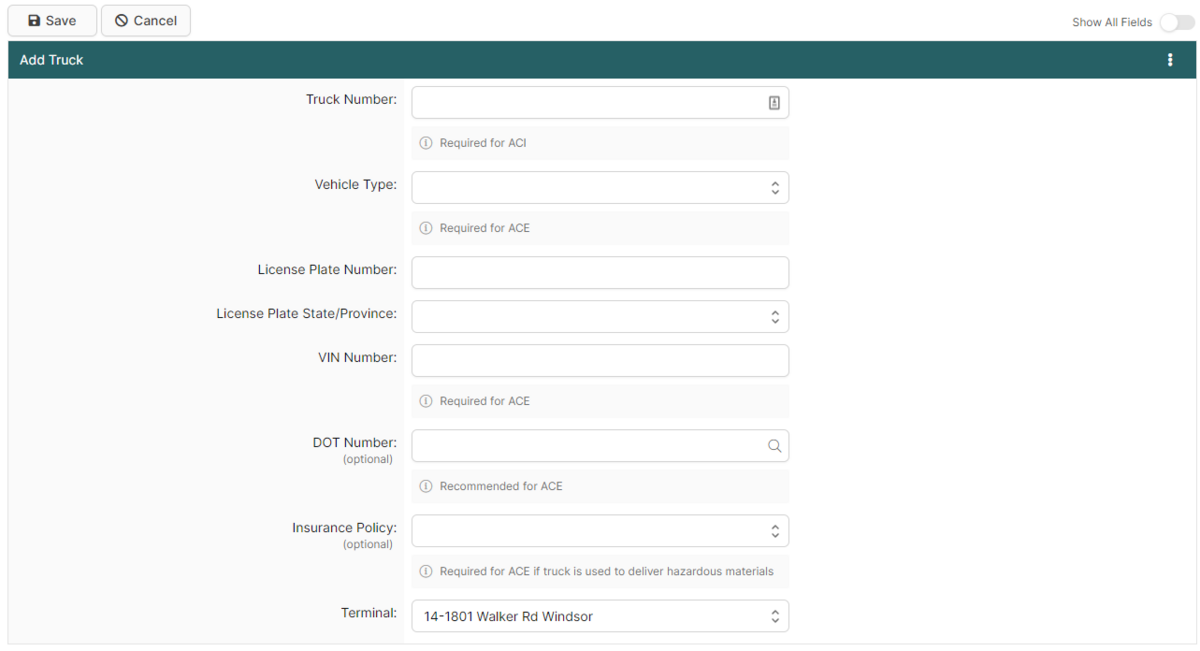Click inside the VIN Number input field
This screenshot has height=651, width=1200.
coord(600,360)
